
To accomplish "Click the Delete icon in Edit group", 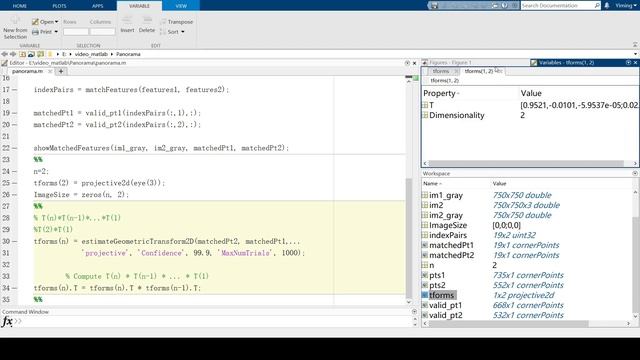I will pos(147,20).
